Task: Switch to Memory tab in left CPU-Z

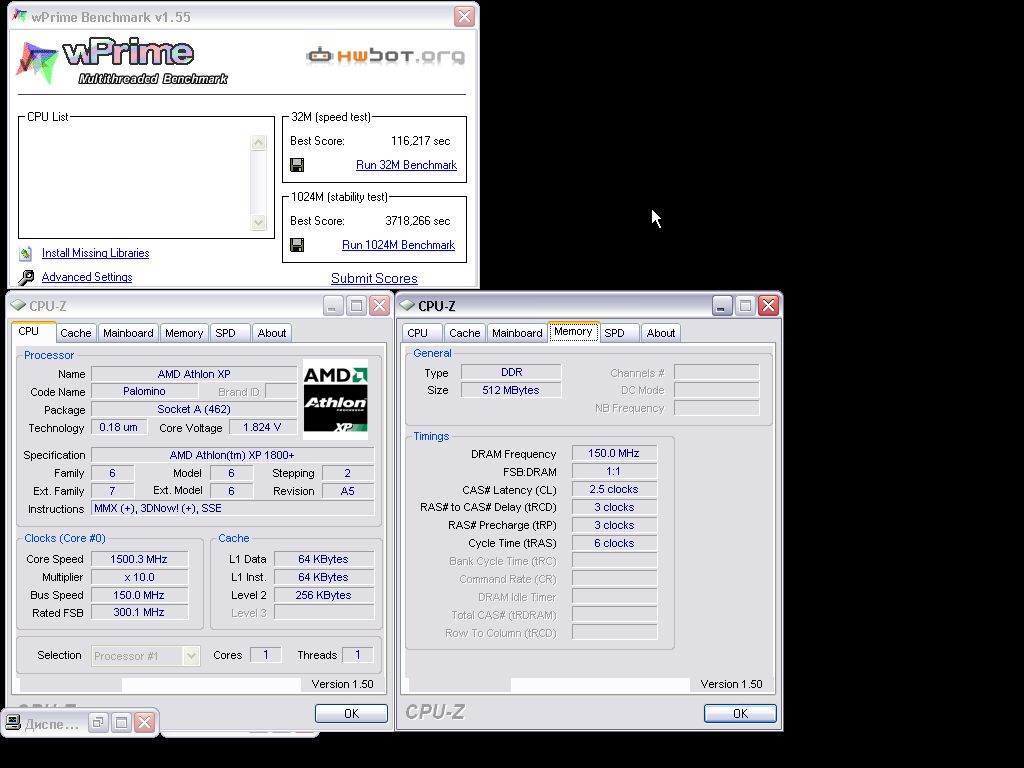Action: 184,333
